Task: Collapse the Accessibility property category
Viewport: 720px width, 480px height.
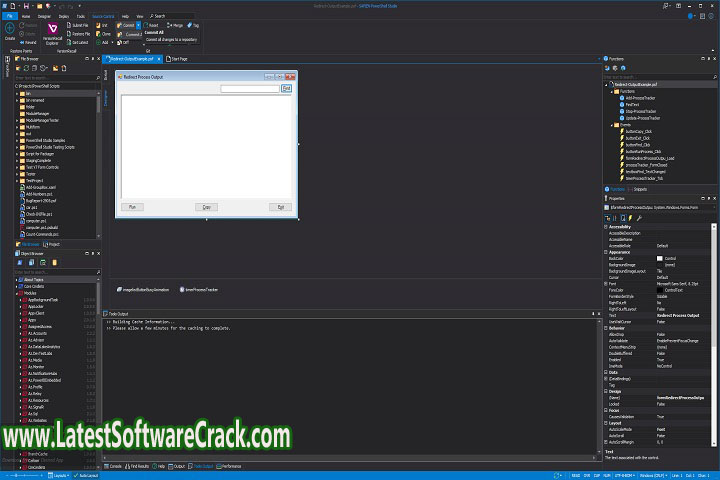Action: pos(606,227)
